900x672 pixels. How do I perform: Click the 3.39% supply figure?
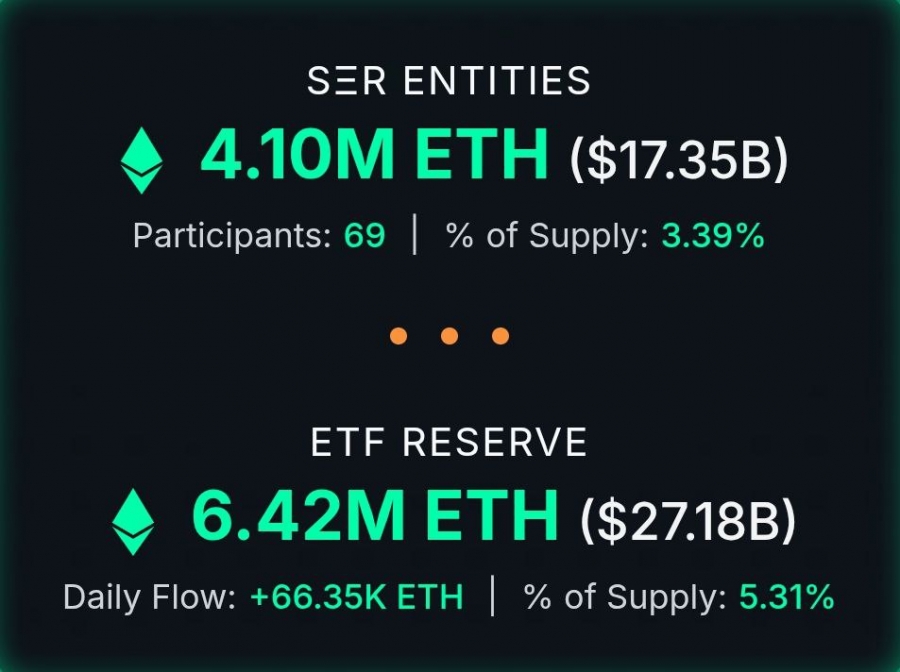pos(713,236)
